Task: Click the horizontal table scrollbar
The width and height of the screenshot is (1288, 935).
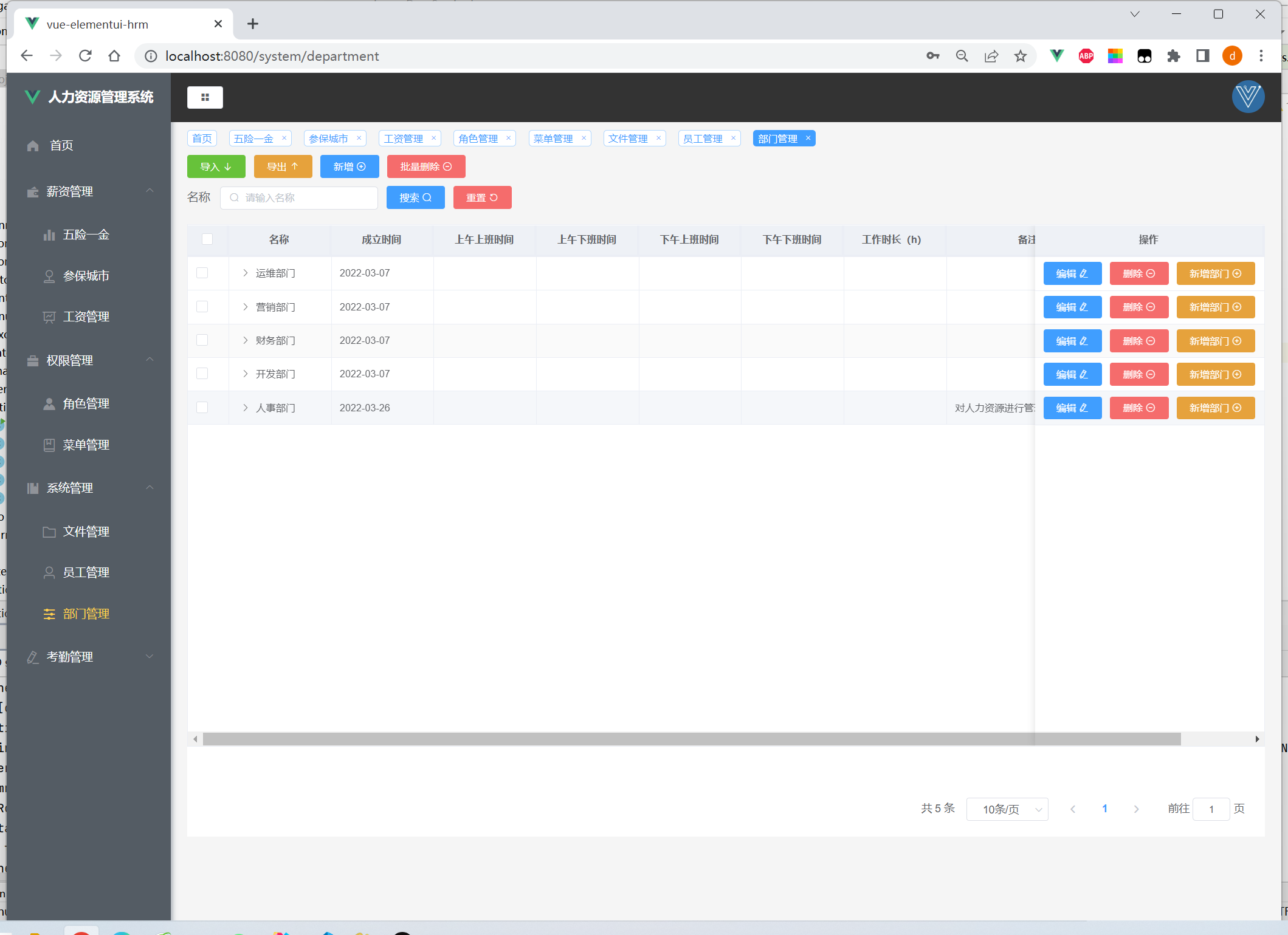Action: 691,739
